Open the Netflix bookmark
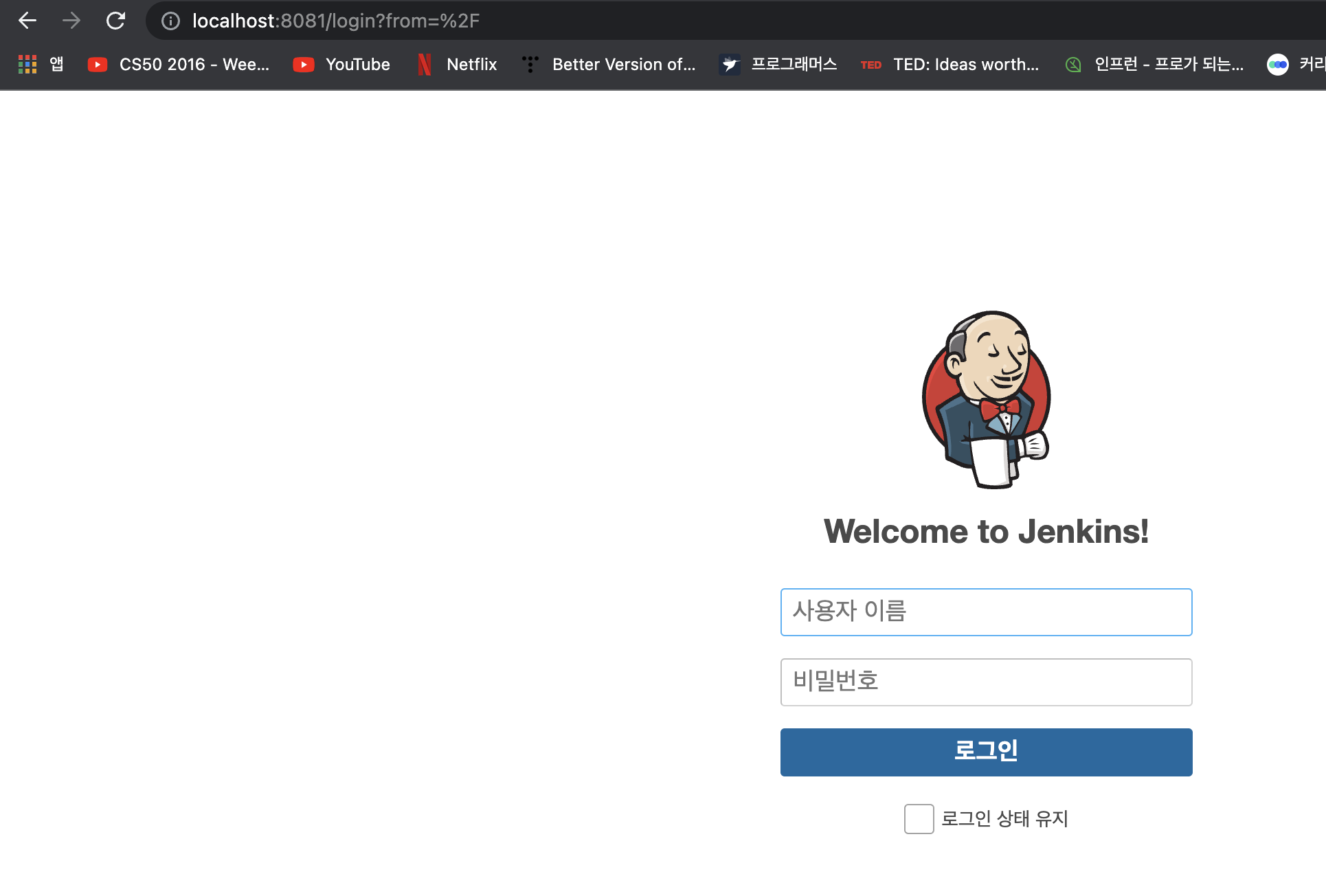The height and width of the screenshot is (896, 1326). click(x=458, y=65)
